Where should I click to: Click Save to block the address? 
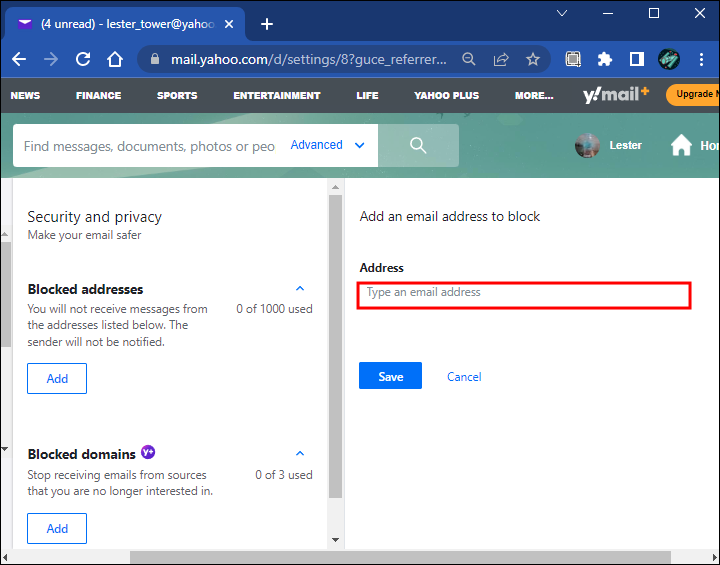[390, 376]
